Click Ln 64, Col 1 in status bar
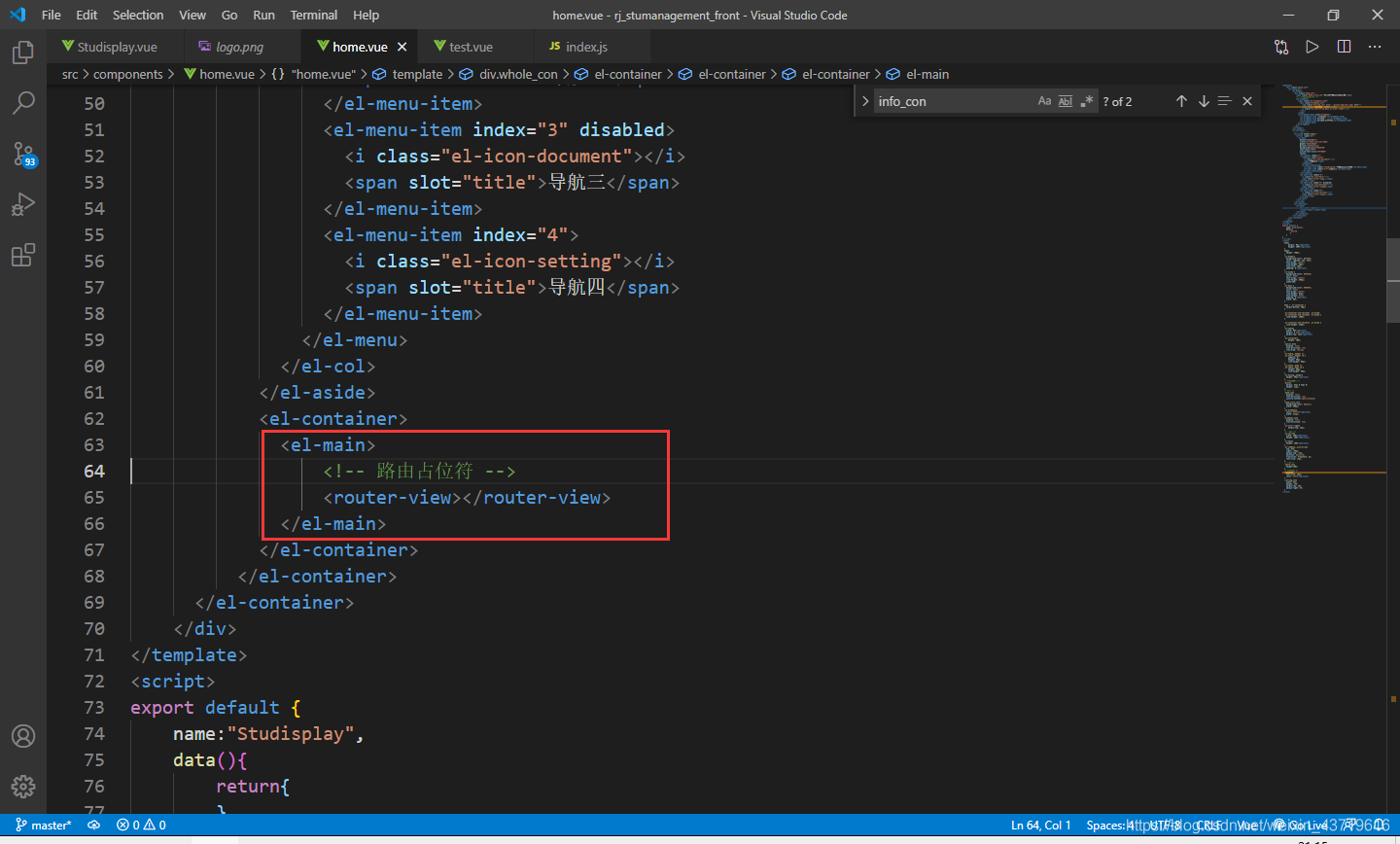 (1040, 825)
